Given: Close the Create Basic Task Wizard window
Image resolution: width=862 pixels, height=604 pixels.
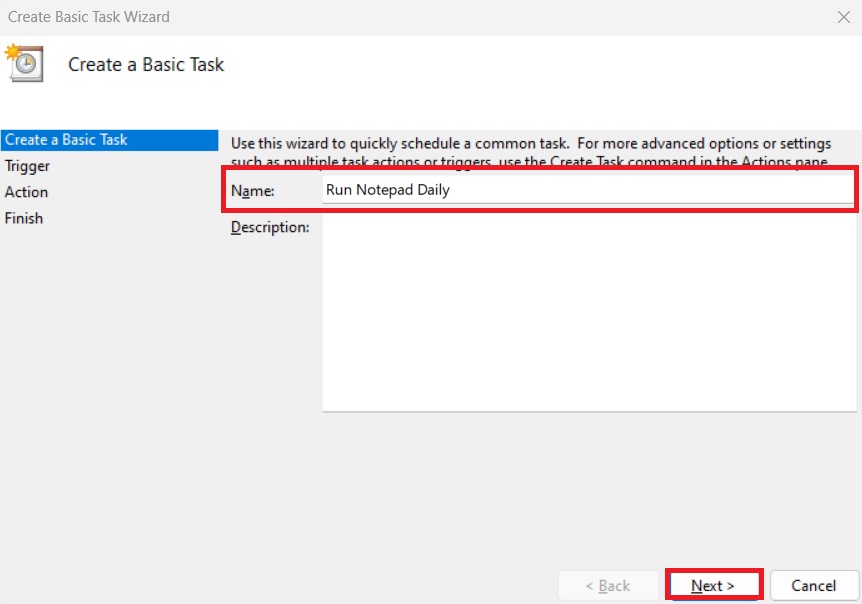Looking at the screenshot, I should tap(842, 17).
